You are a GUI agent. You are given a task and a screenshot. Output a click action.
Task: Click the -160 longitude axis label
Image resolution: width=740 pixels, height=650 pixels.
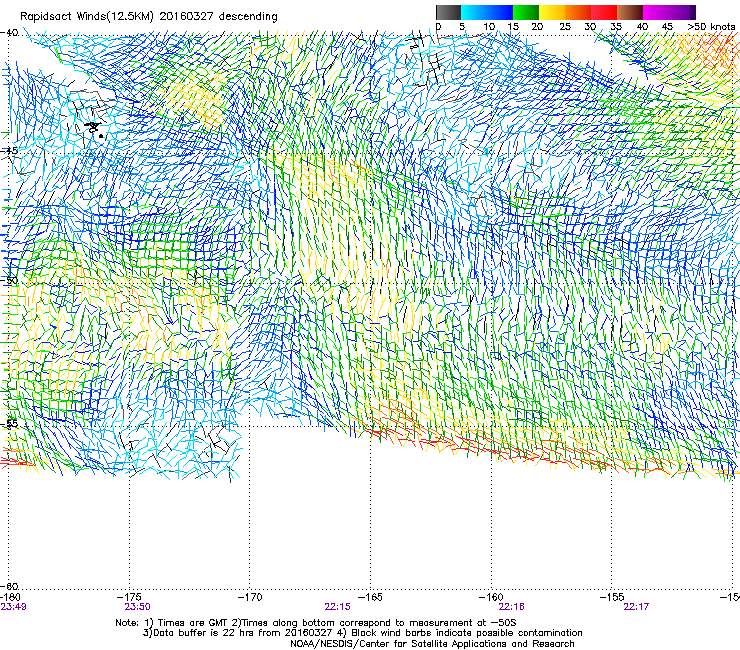(491, 597)
